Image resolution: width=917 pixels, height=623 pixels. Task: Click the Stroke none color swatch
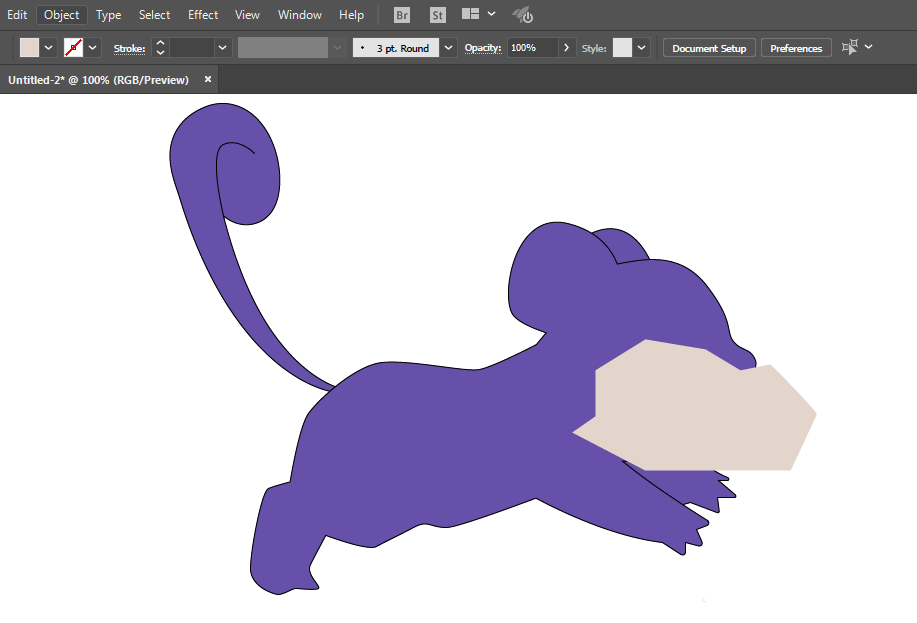pyautogui.click(x=73, y=47)
